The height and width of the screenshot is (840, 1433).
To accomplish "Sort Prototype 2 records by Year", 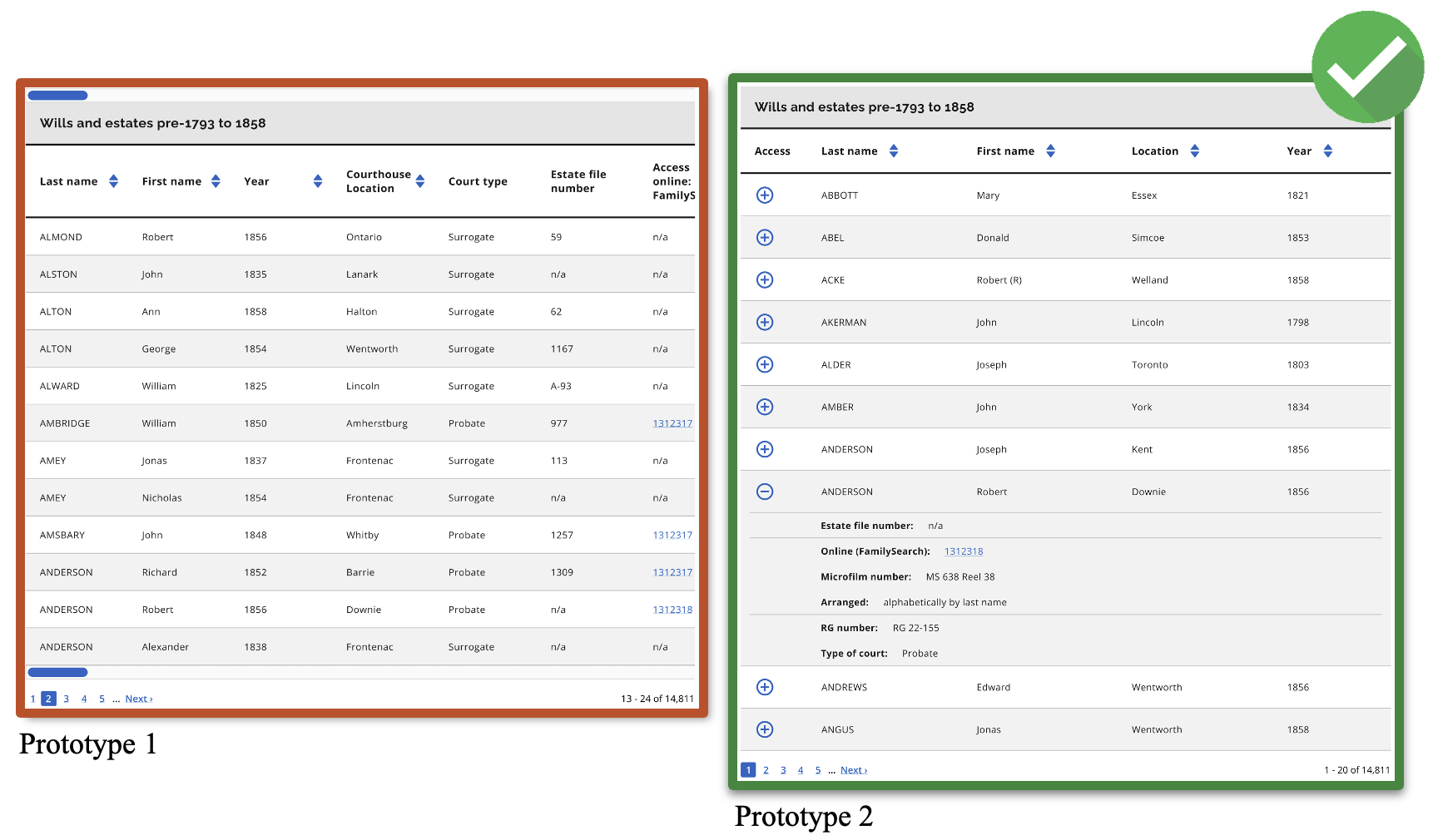I will pos(1328,151).
